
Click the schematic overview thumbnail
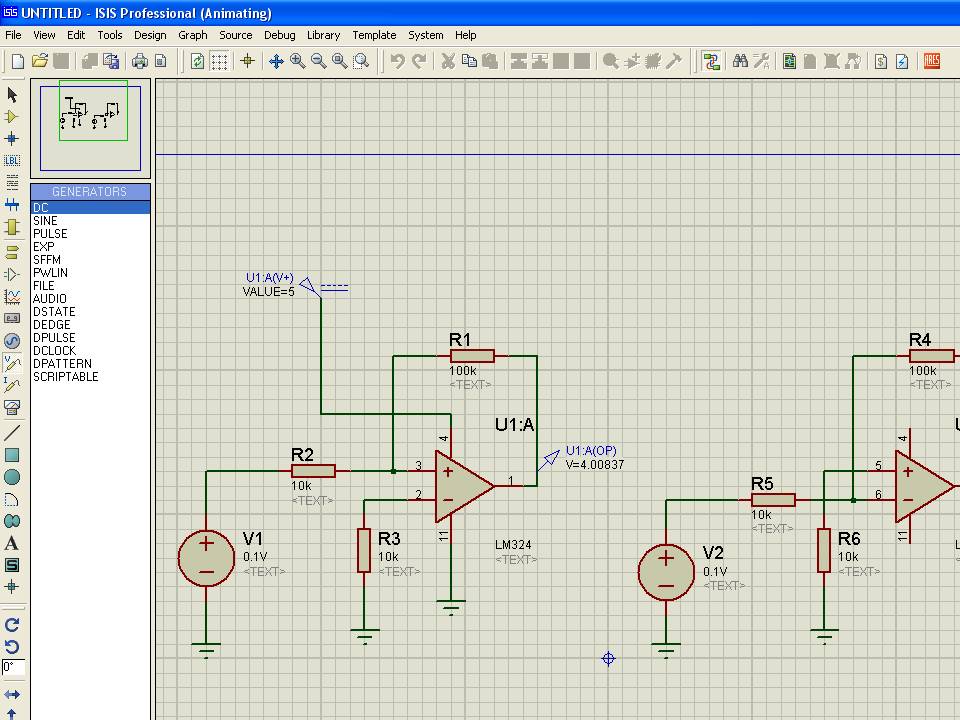click(x=90, y=126)
